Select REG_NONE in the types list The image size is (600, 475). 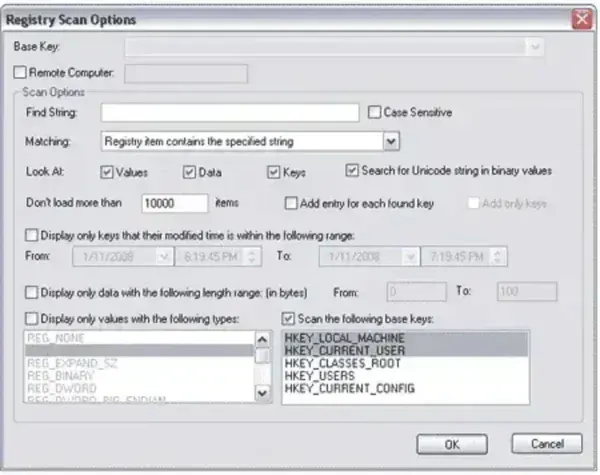point(139,338)
